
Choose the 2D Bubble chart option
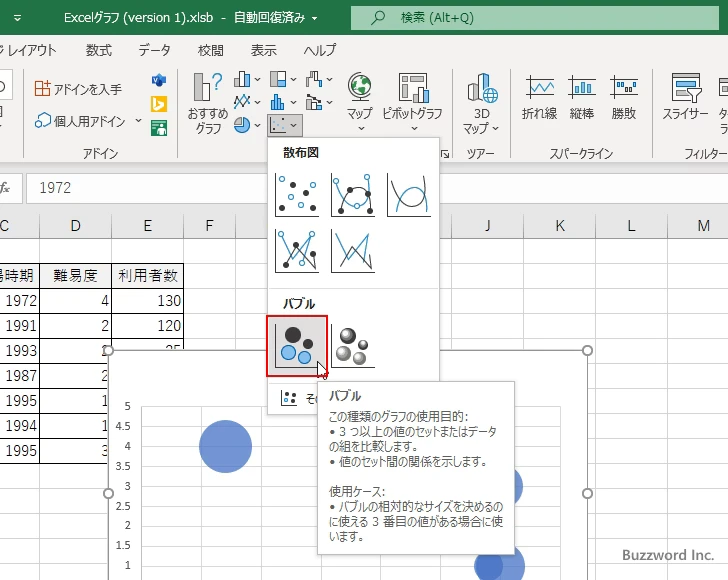297,346
